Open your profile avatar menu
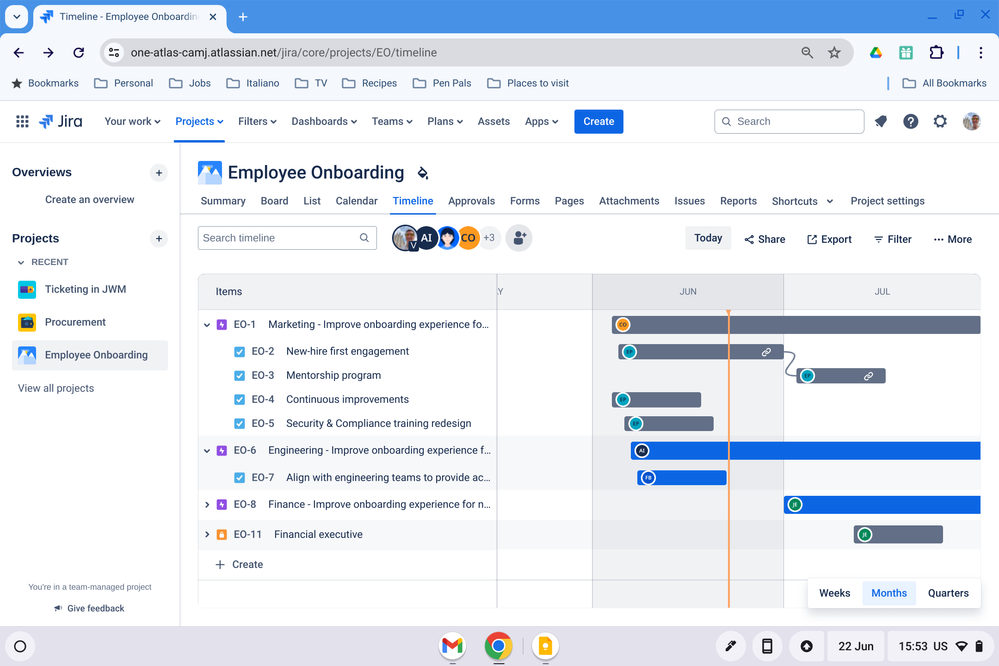 971,121
